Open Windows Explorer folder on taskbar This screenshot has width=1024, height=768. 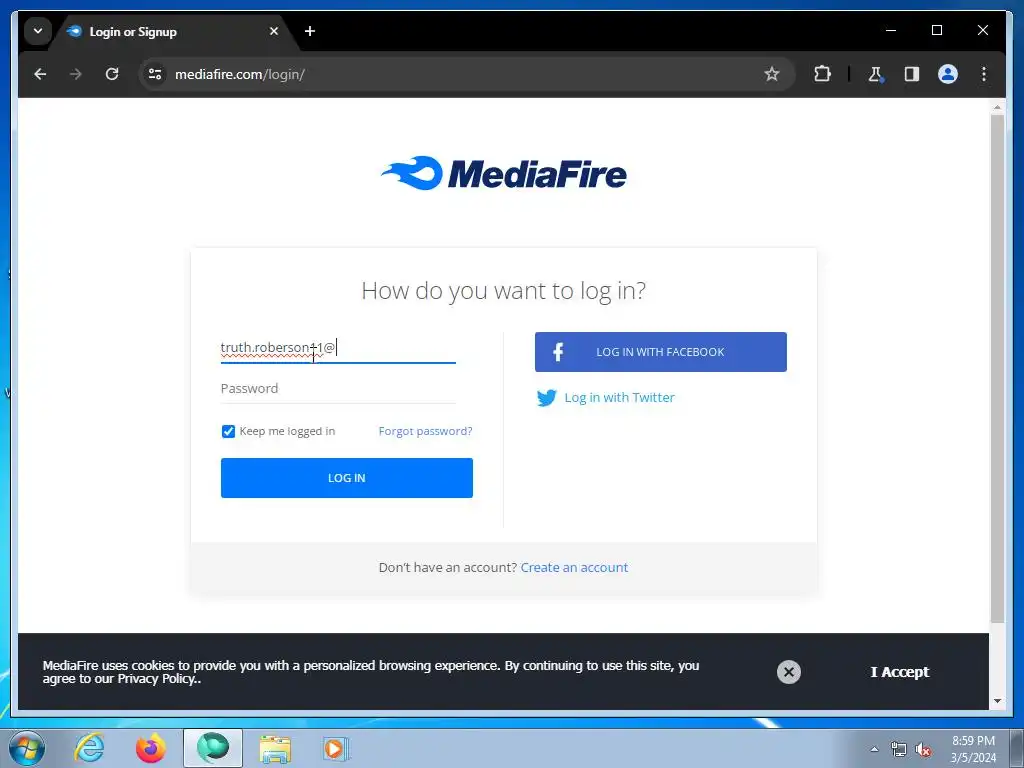pos(275,748)
